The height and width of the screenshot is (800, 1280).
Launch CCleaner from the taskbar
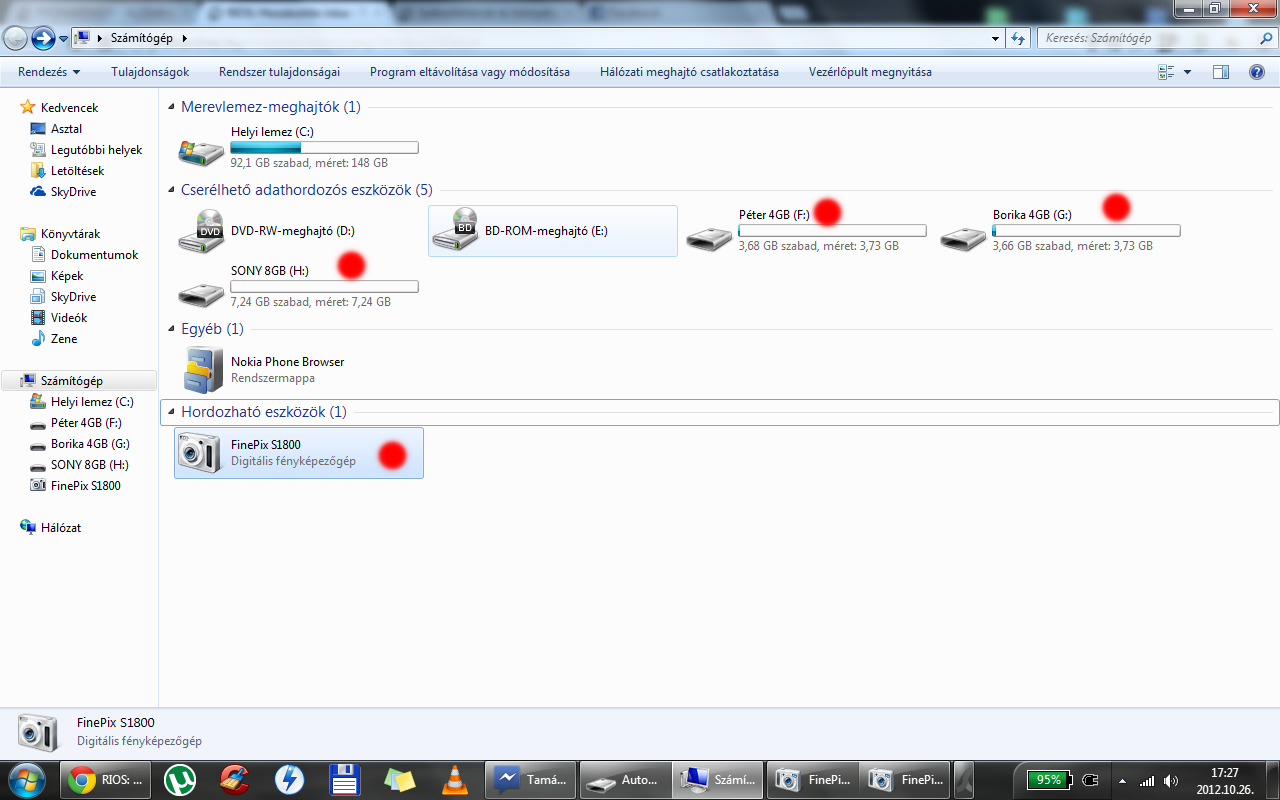(234, 779)
